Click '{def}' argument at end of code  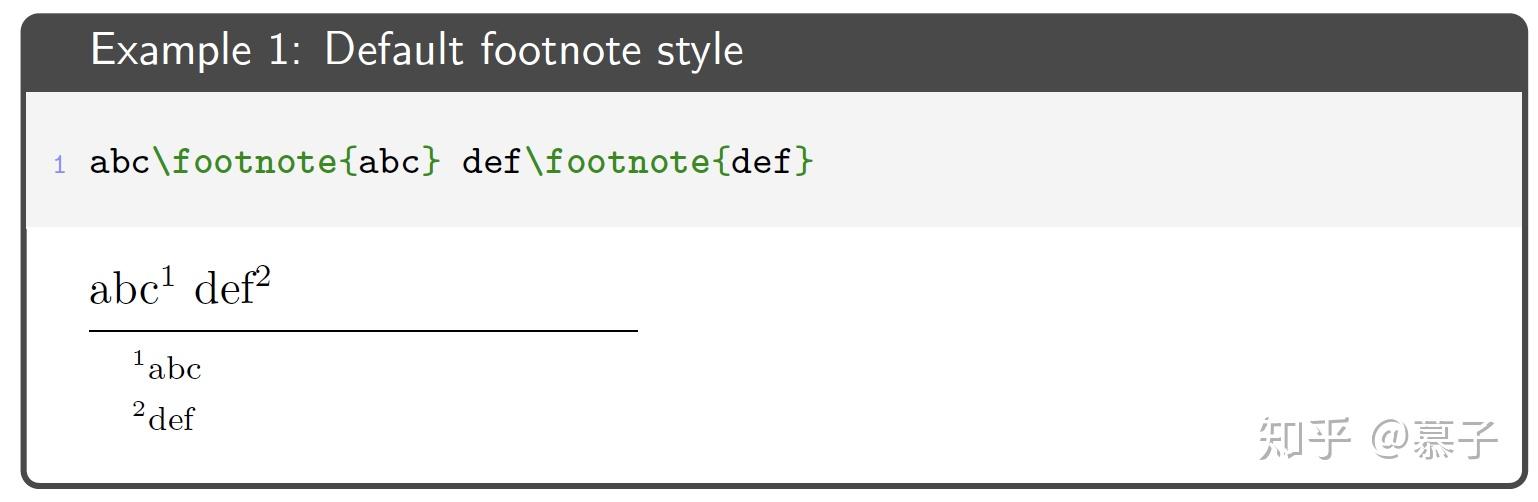point(763,161)
